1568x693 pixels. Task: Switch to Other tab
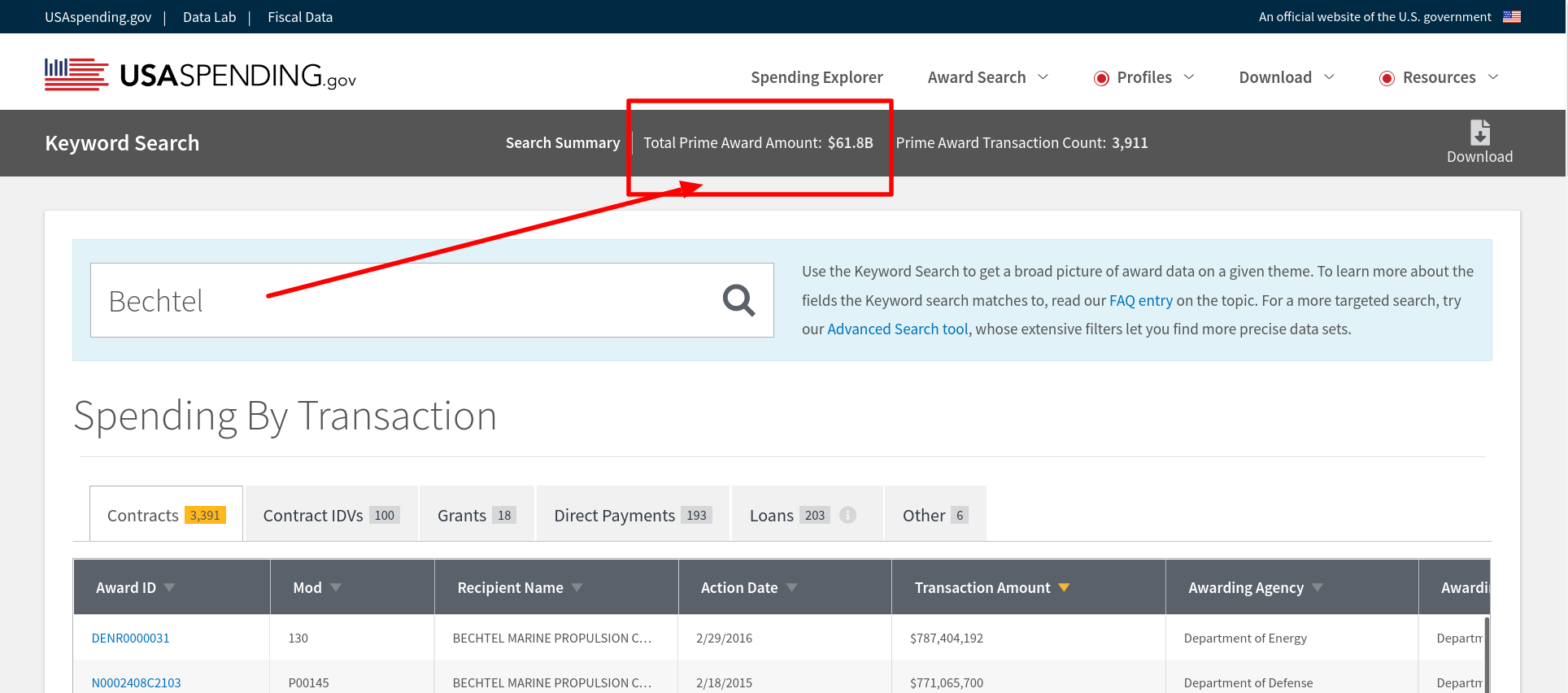pos(935,514)
